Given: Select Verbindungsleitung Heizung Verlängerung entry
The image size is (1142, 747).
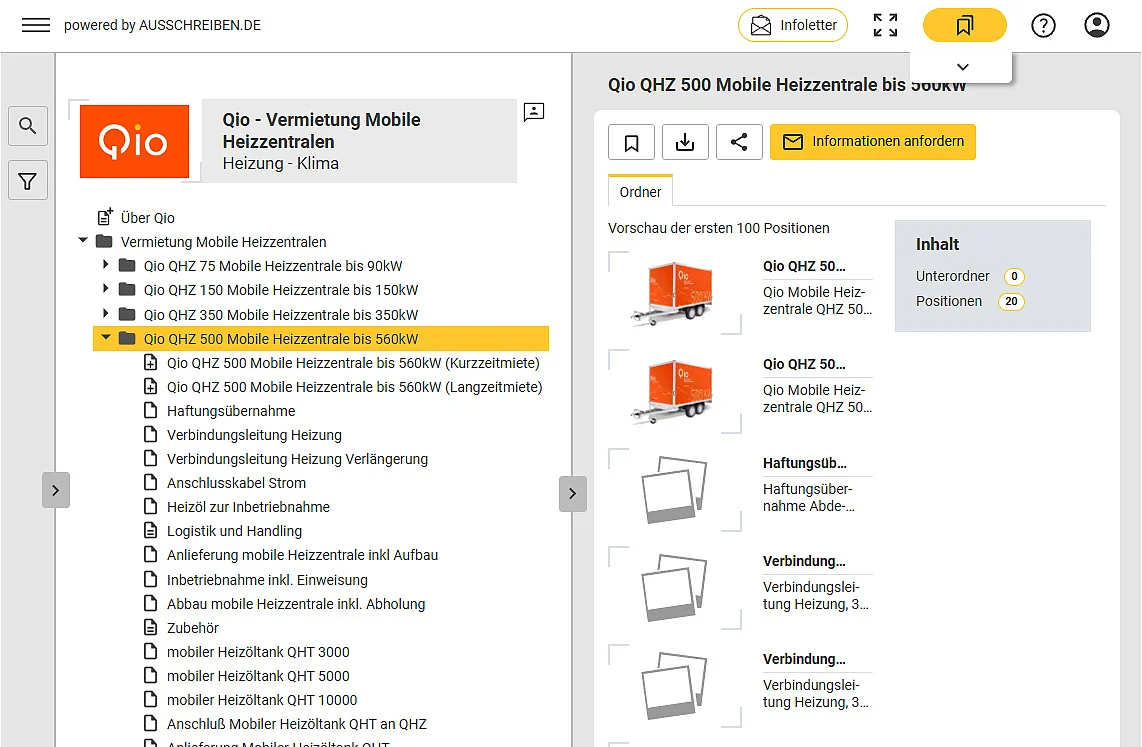Looking at the screenshot, I should pyautogui.click(x=297, y=459).
